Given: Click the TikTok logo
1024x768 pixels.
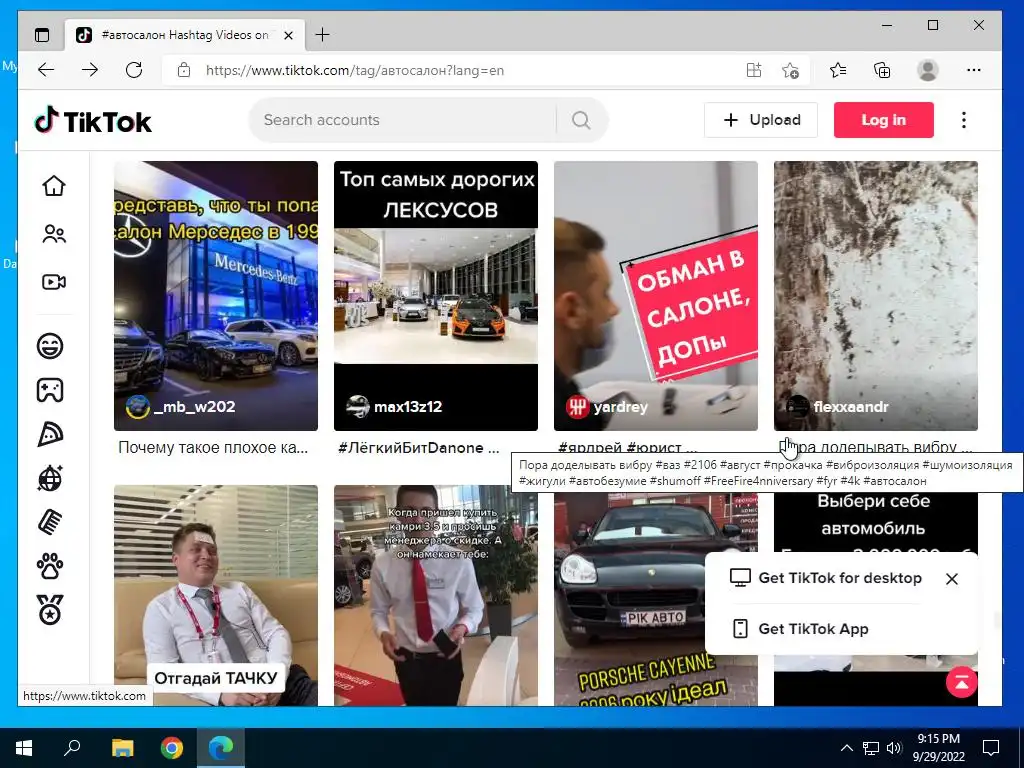Looking at the screenshot, I should tap(93, 121).
